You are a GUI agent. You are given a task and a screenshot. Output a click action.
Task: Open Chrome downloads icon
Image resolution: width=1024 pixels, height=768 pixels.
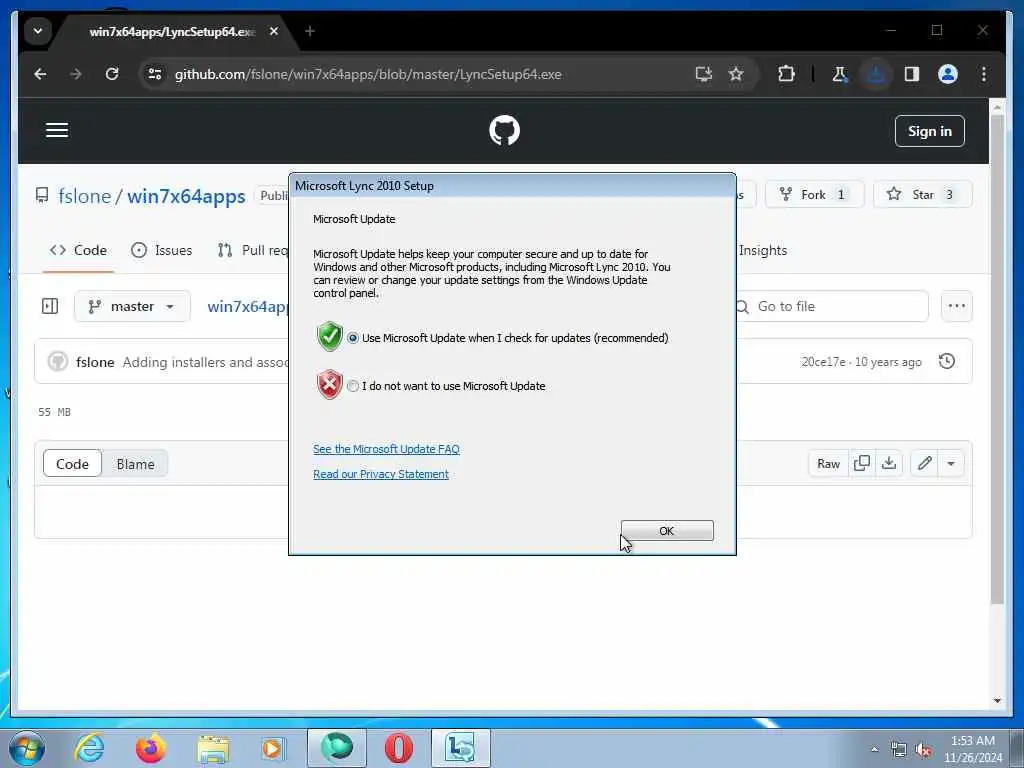(876, 74)
